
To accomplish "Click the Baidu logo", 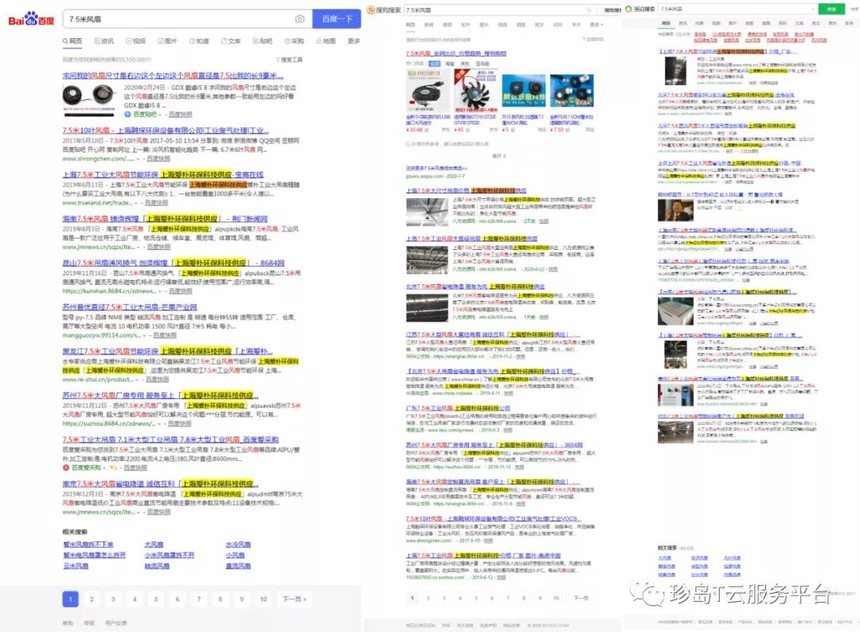I will click(31, 19).
